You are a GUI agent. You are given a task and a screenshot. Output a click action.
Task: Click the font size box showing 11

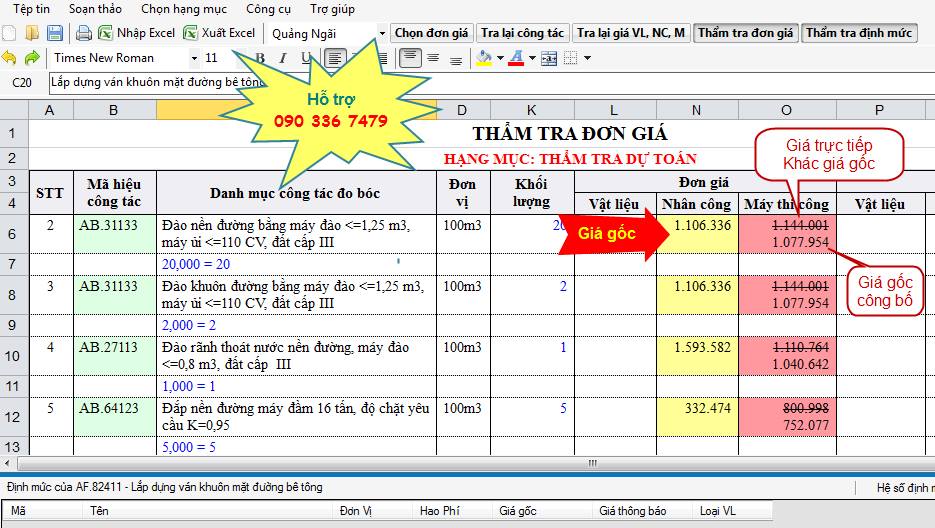click(x=215, y=58)
